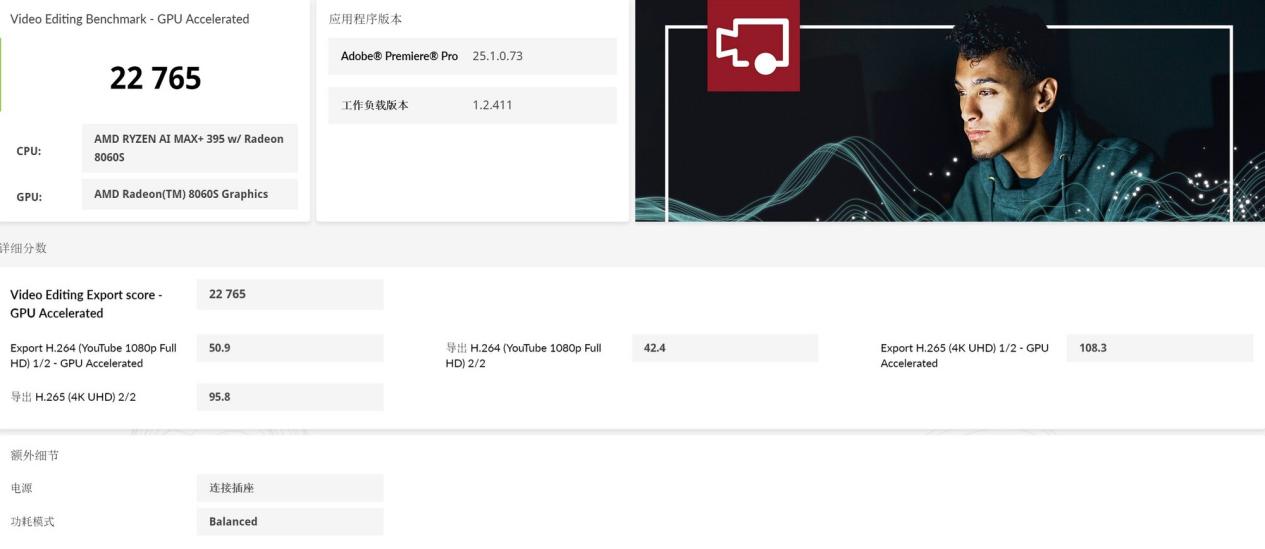Select the H.265 1/2 result 108.3
Viewport: 1265px width, 549px height.
tap(1160, 348)
